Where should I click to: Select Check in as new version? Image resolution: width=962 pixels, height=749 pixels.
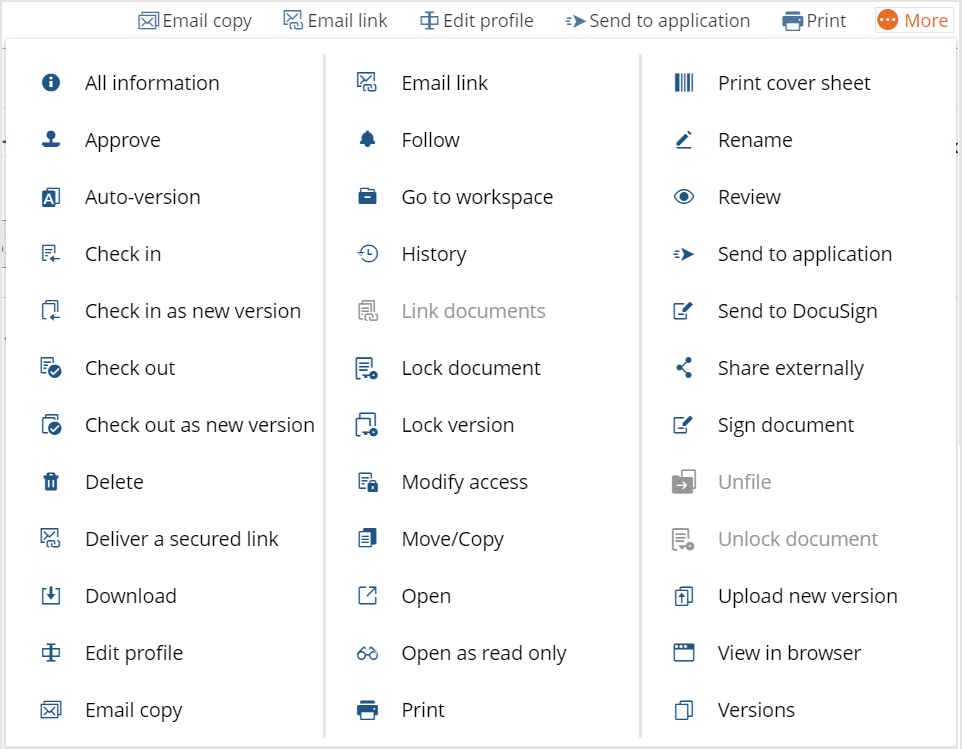(192, 310)
